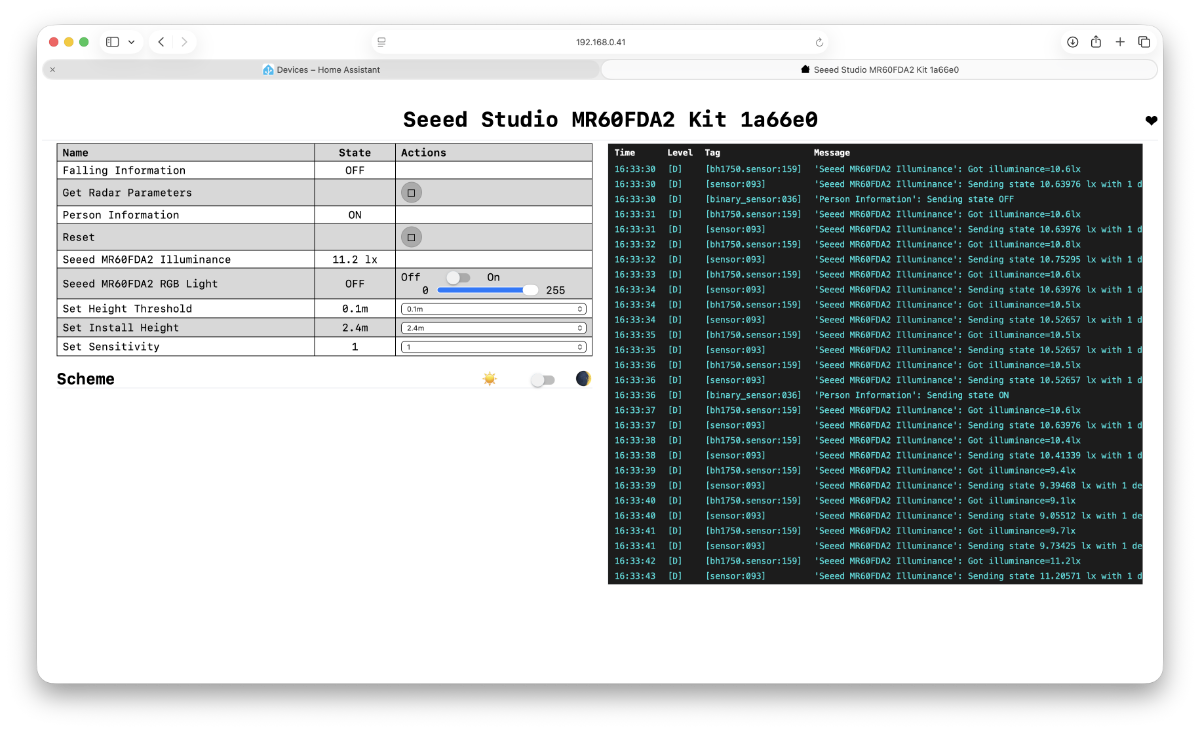Click the log Time column header
The height and width of the screenshot is (732, 1200).
click(625, 153)
